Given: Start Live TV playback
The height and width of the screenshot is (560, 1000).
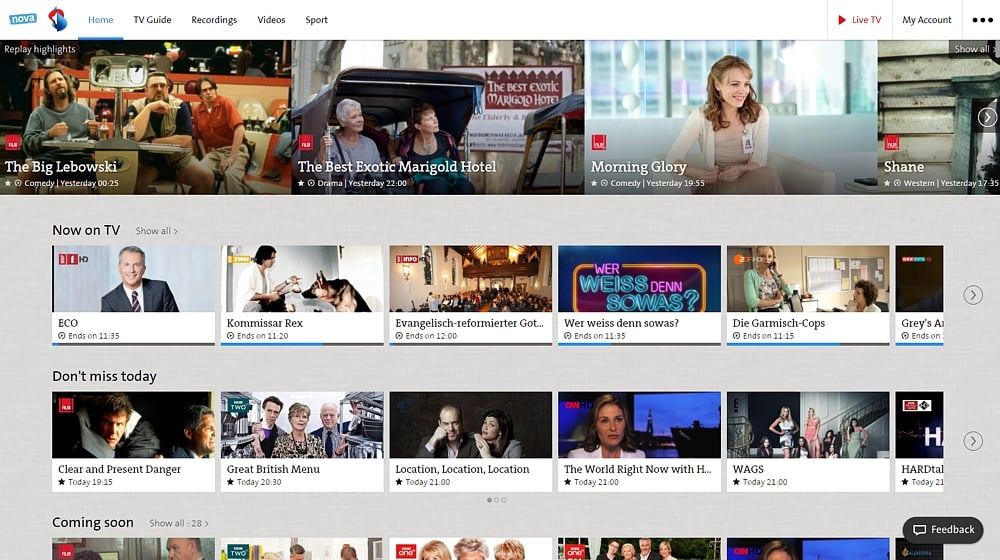Looking at the screenshot, I should click(860, 20).
